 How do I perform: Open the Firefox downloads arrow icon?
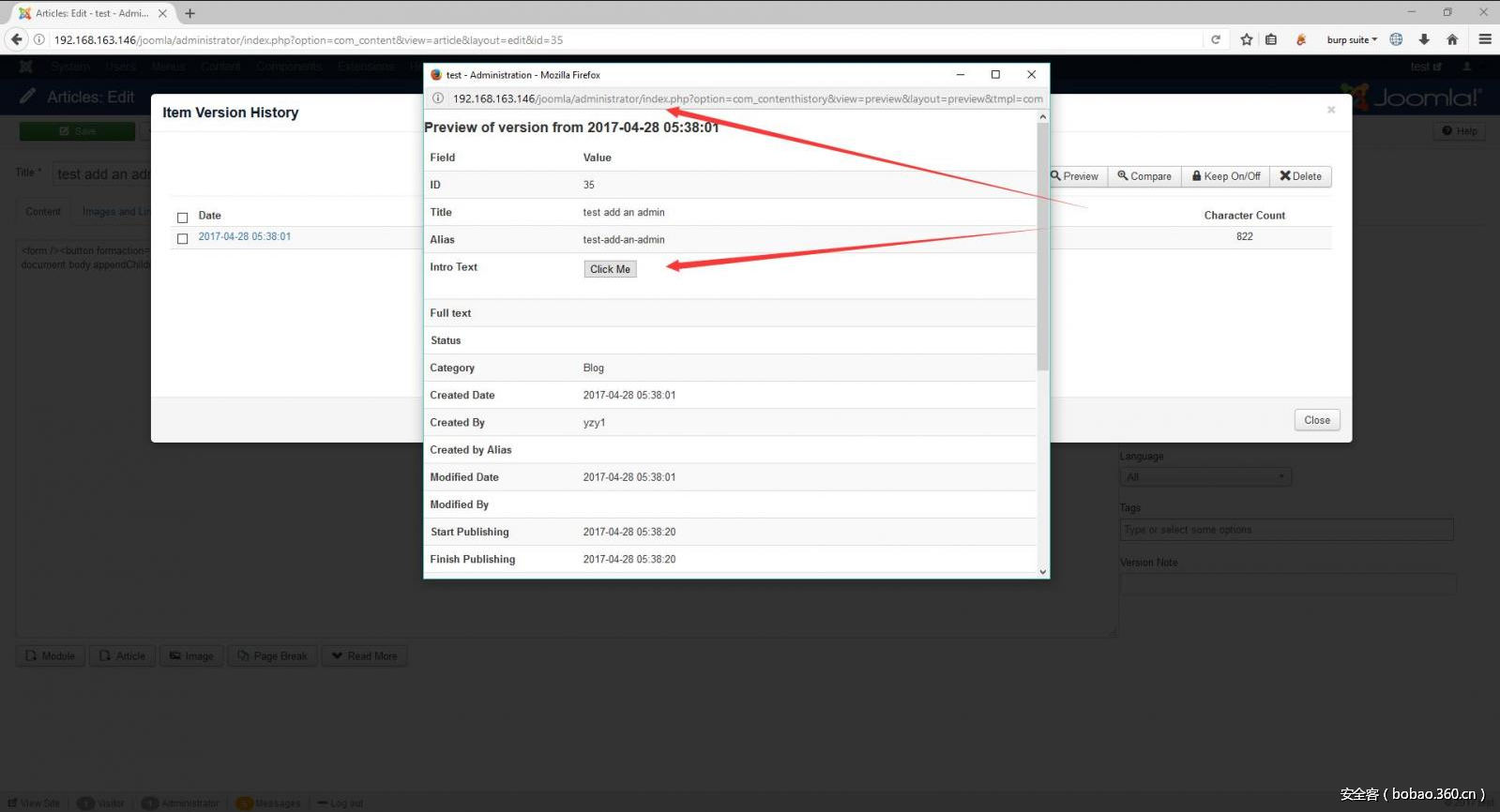[x=1424, y=39]
